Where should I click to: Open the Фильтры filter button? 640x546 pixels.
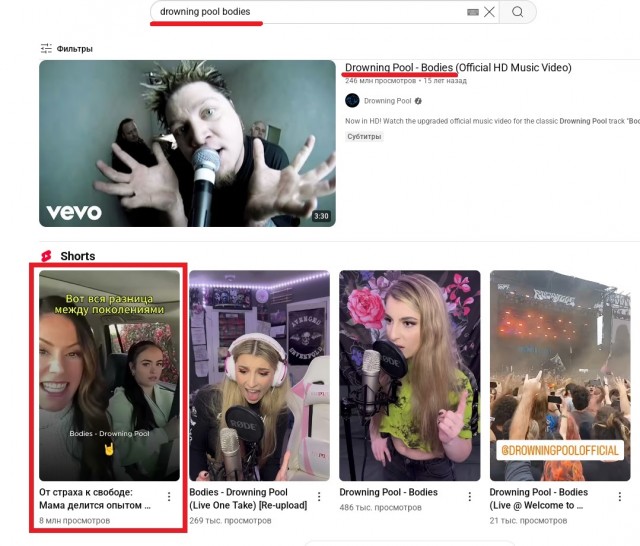coord(67,49)
